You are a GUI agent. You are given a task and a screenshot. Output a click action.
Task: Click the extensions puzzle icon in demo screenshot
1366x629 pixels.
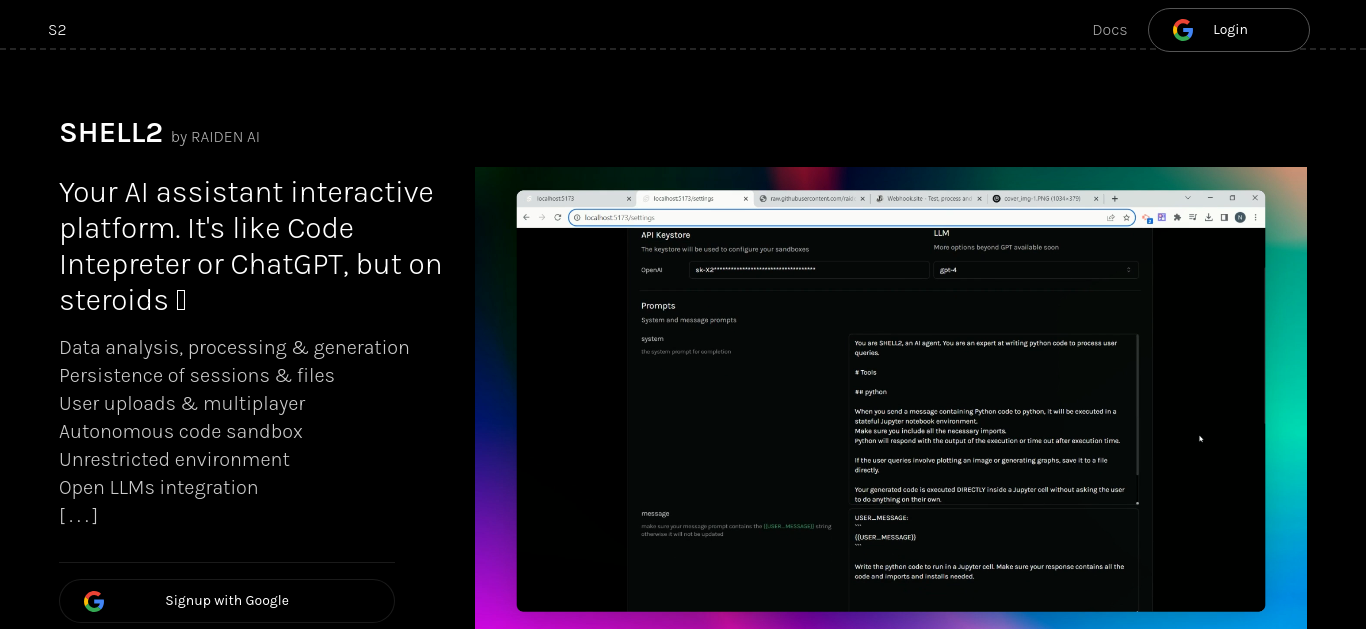(x=1177, y=217)
